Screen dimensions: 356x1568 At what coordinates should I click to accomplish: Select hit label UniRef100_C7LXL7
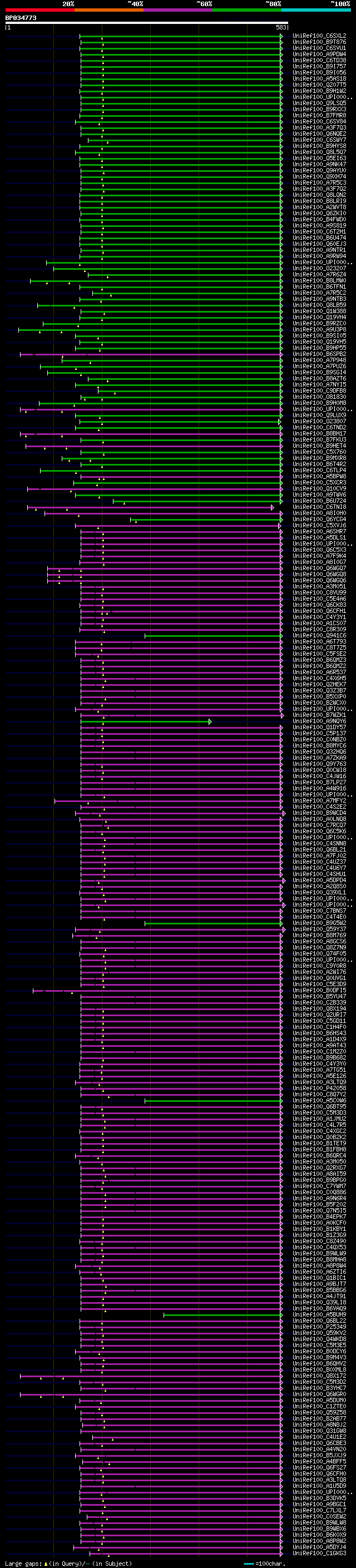[319, 1510]
